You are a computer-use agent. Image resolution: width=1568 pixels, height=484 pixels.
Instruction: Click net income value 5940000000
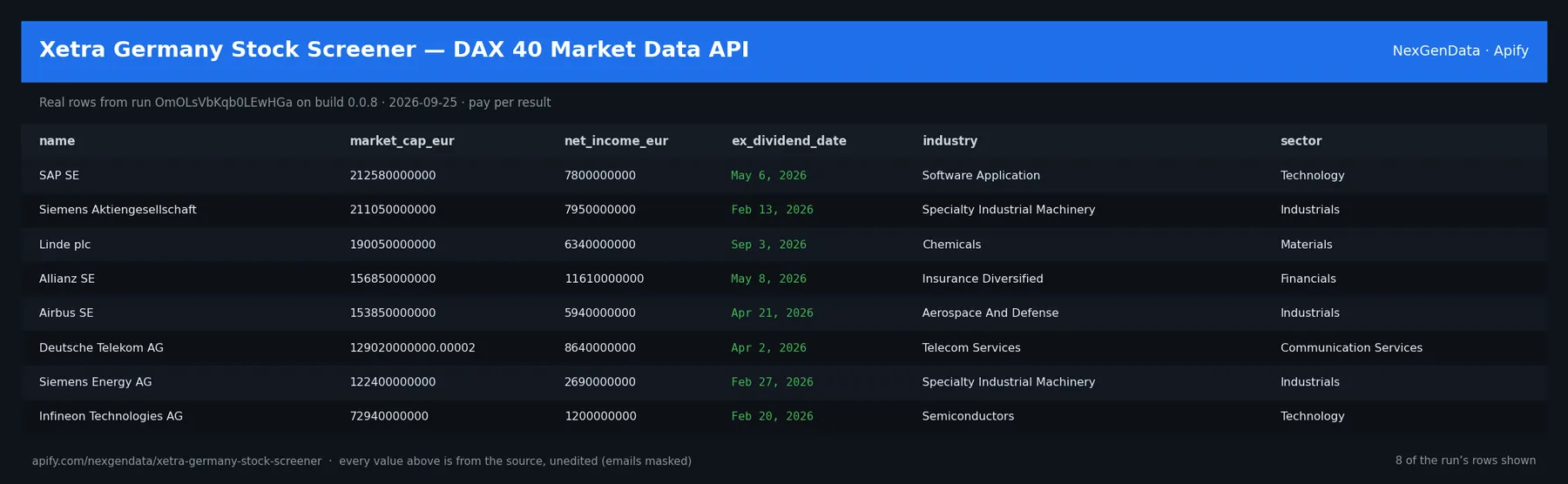click(x=600, y=313)
